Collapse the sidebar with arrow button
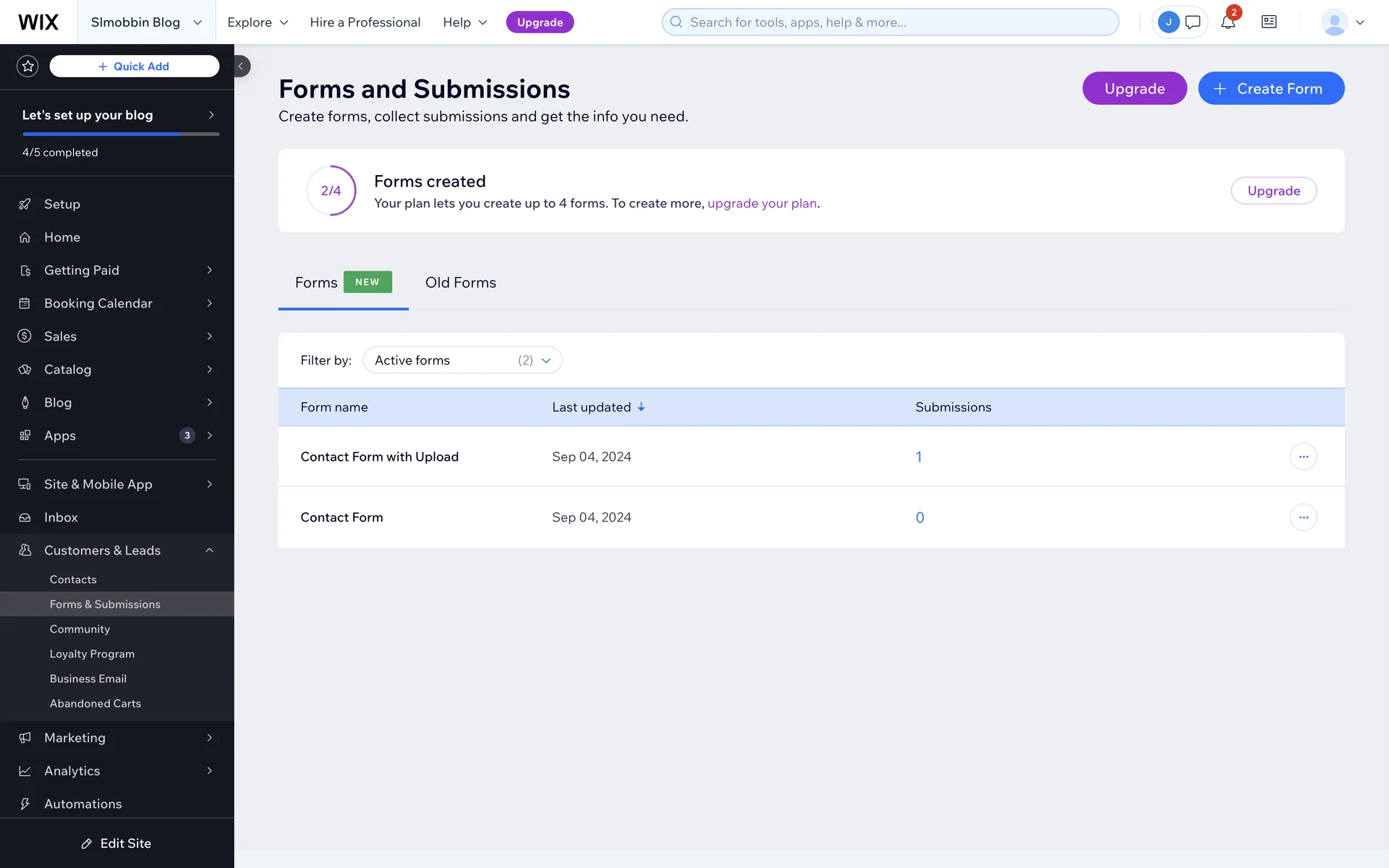The width and height of the screenshot is (1389, 868). 241,66
